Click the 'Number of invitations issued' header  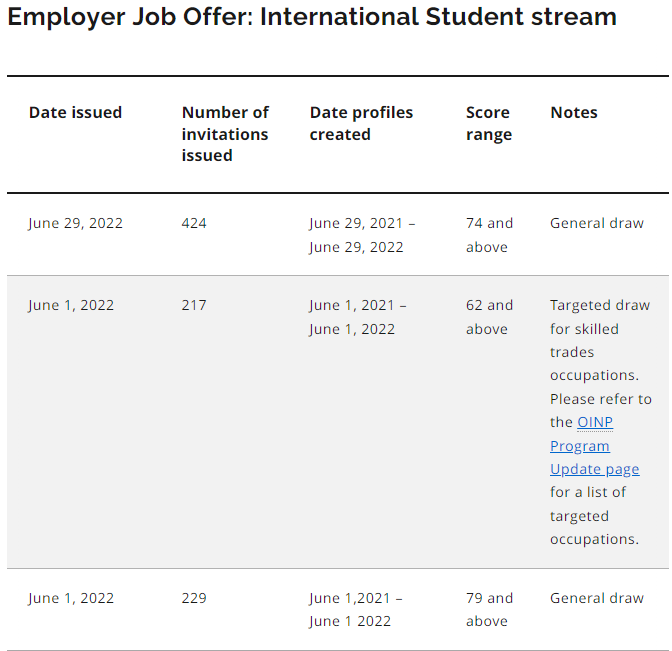[x=225, y=134]
